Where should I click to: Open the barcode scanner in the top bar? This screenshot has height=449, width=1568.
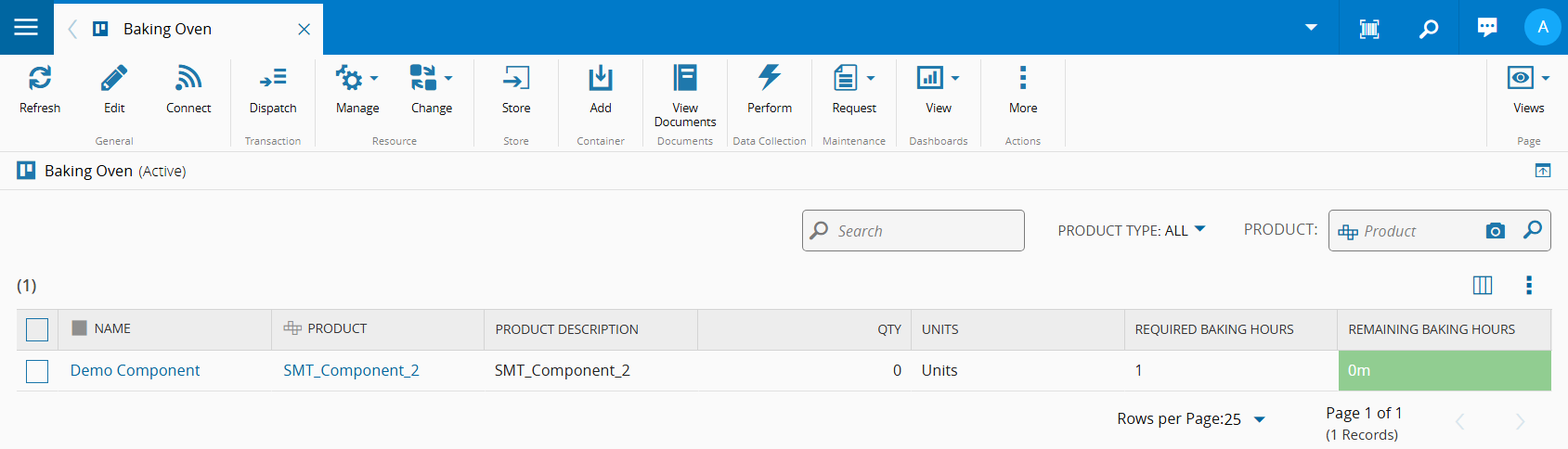(1369, 28)
